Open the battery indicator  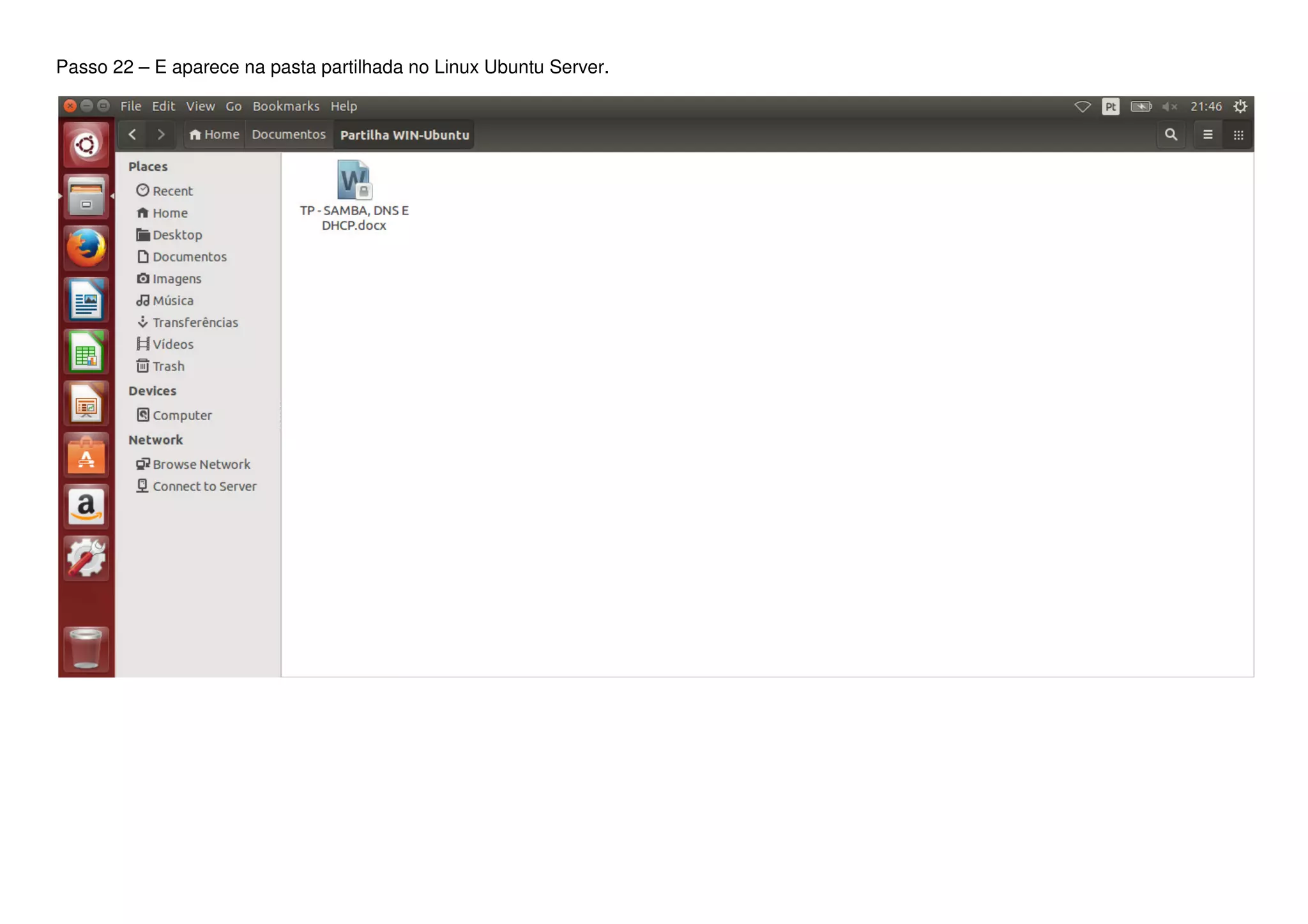coord(1141,107)
